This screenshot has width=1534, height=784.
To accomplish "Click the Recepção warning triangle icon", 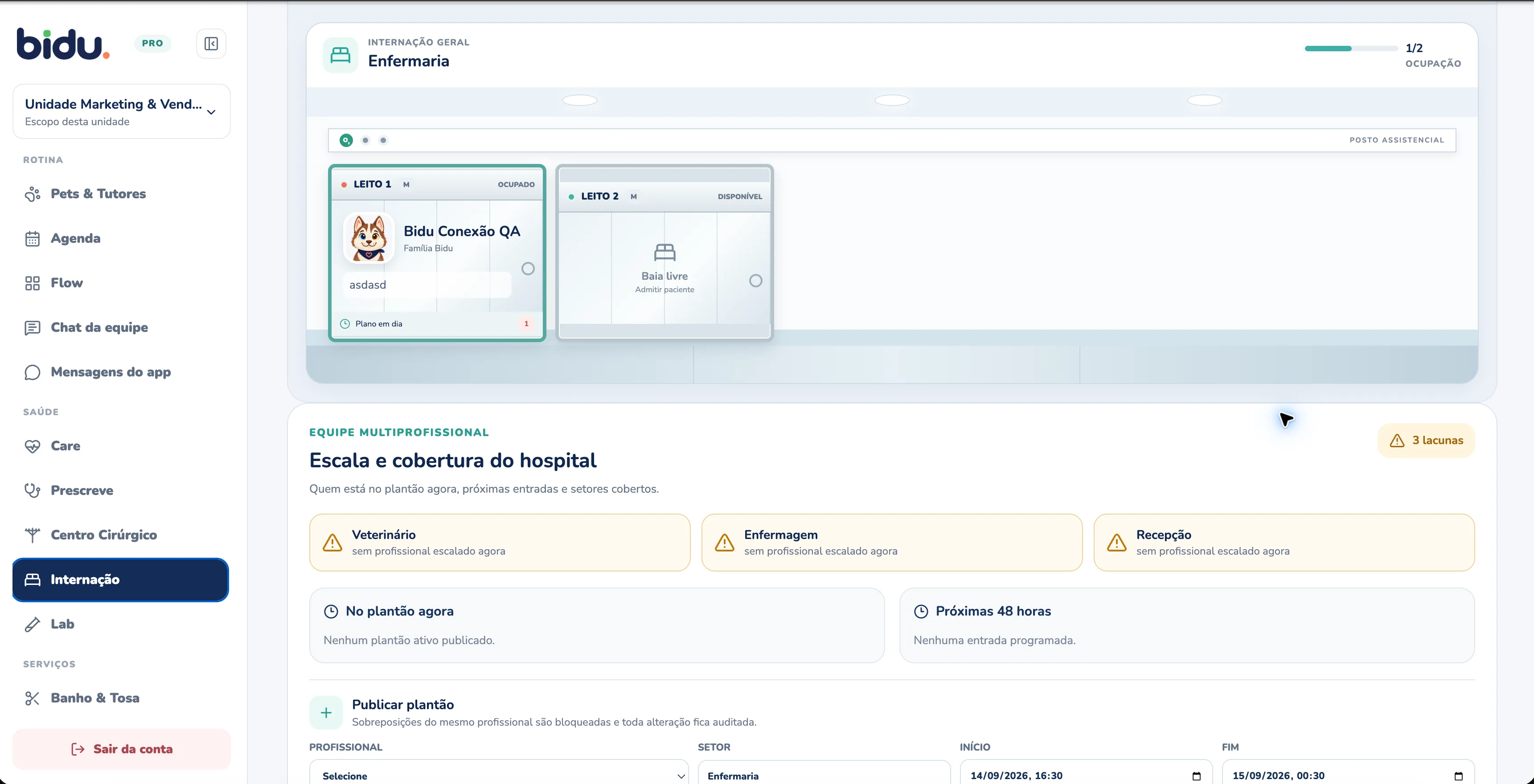I will pyautogui.click(x=1116, y=542).
